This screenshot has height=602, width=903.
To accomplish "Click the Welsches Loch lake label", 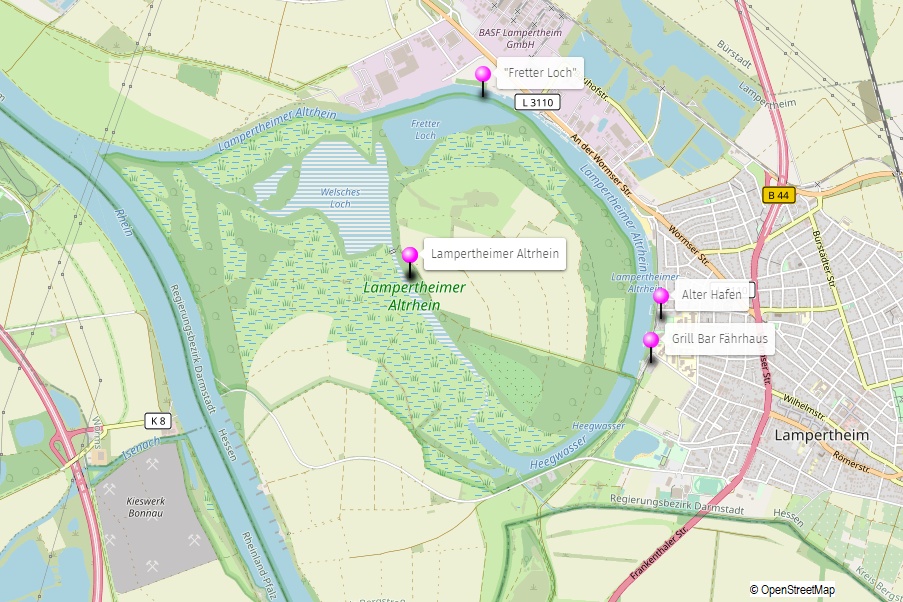I will 340,198.
